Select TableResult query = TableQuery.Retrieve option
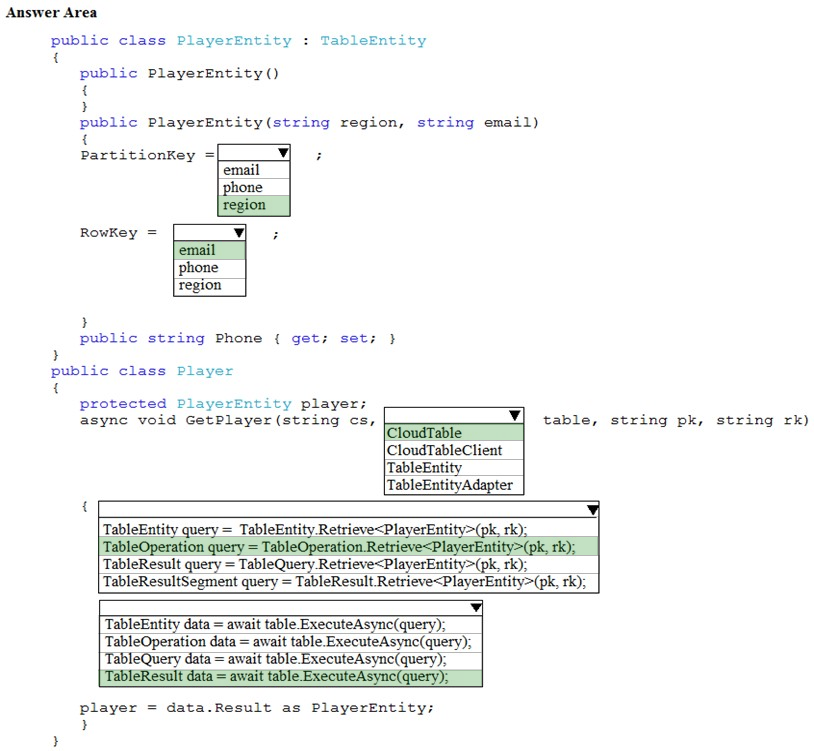Image resolution: width=814 pixels, height=751 pixels. click(x=349, y=564)
